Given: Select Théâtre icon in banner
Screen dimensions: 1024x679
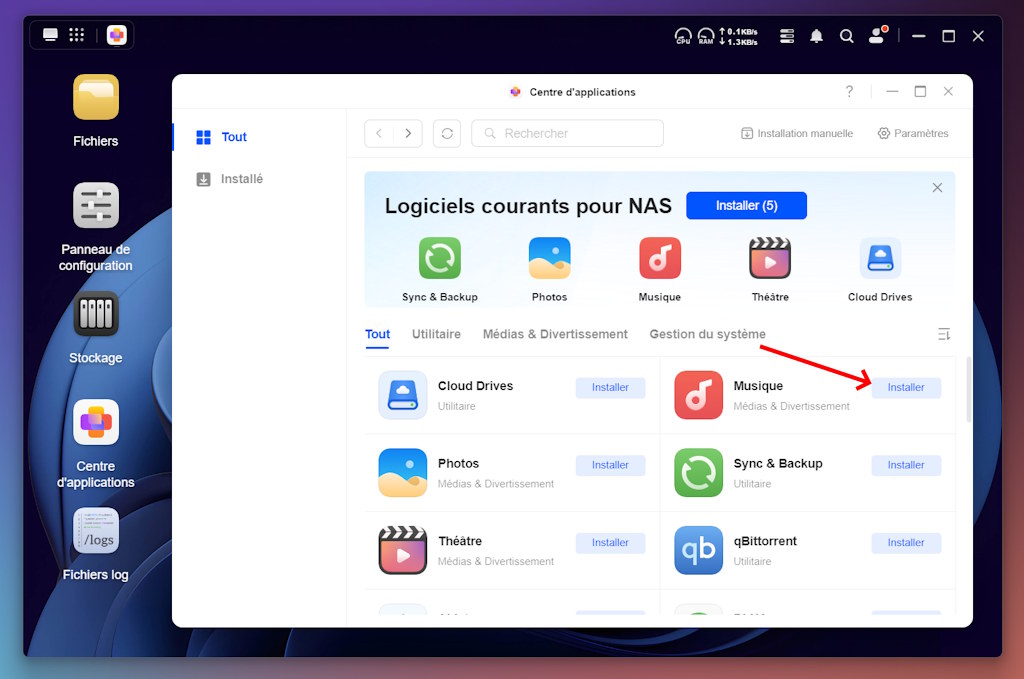Looking at the screenshot, I should point(770,258).
